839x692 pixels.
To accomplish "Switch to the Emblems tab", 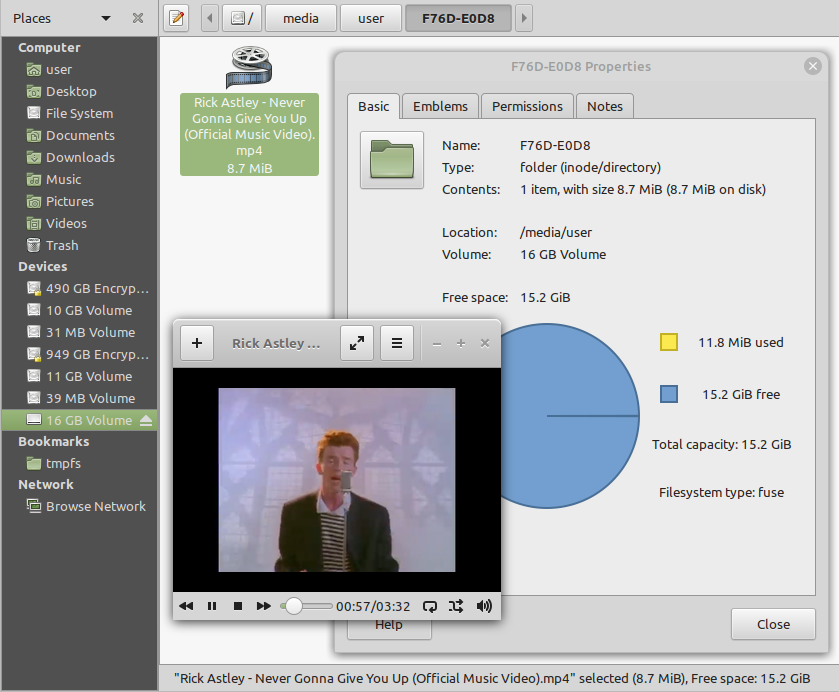I will 440,107.
